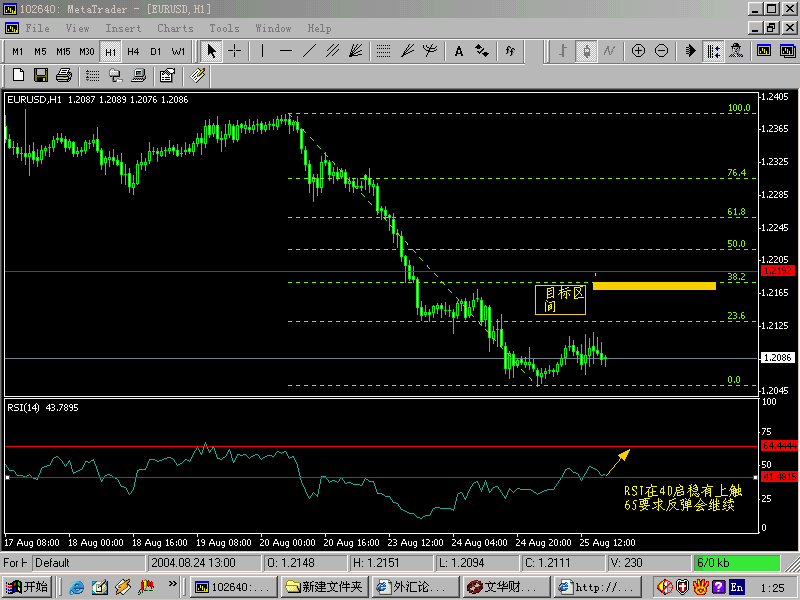
Task: Switch to W1 weekly timeframe
Action: pos(179,52)
